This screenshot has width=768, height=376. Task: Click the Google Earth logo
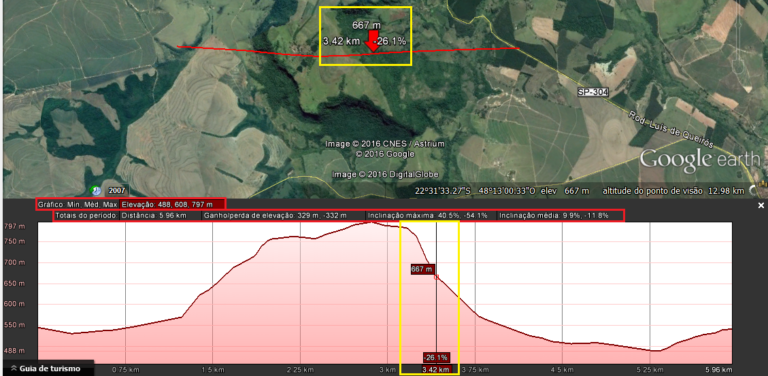coord(700,160)
